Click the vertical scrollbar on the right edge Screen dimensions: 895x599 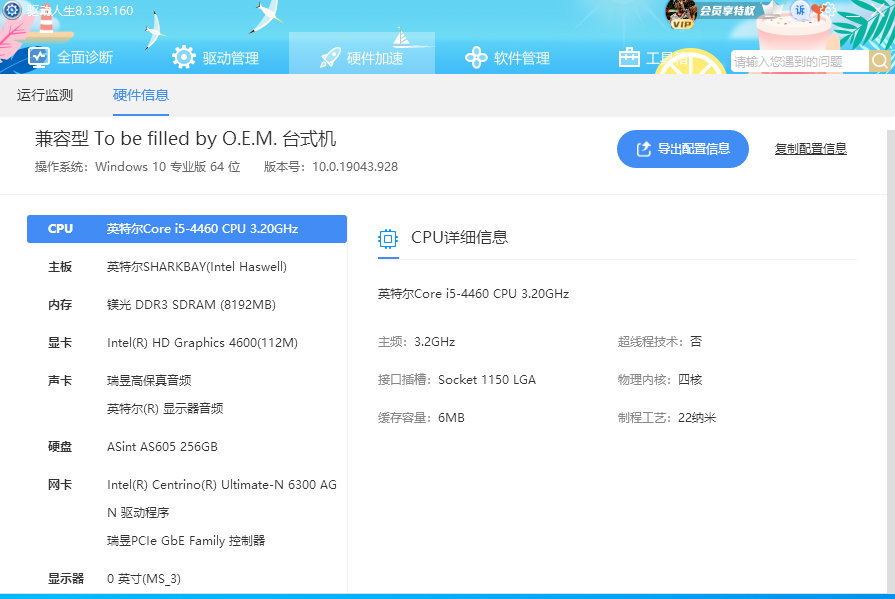(890, 360)
